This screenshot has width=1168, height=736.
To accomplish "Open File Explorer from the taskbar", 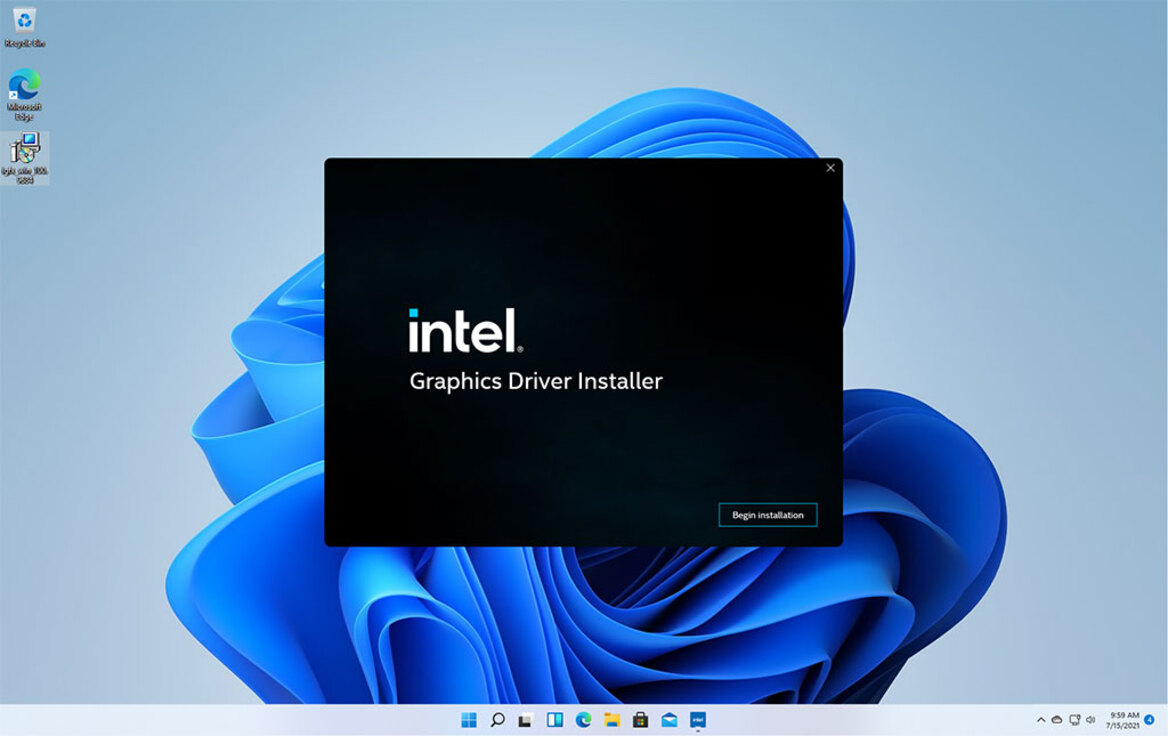I will (x=612, y=720).
